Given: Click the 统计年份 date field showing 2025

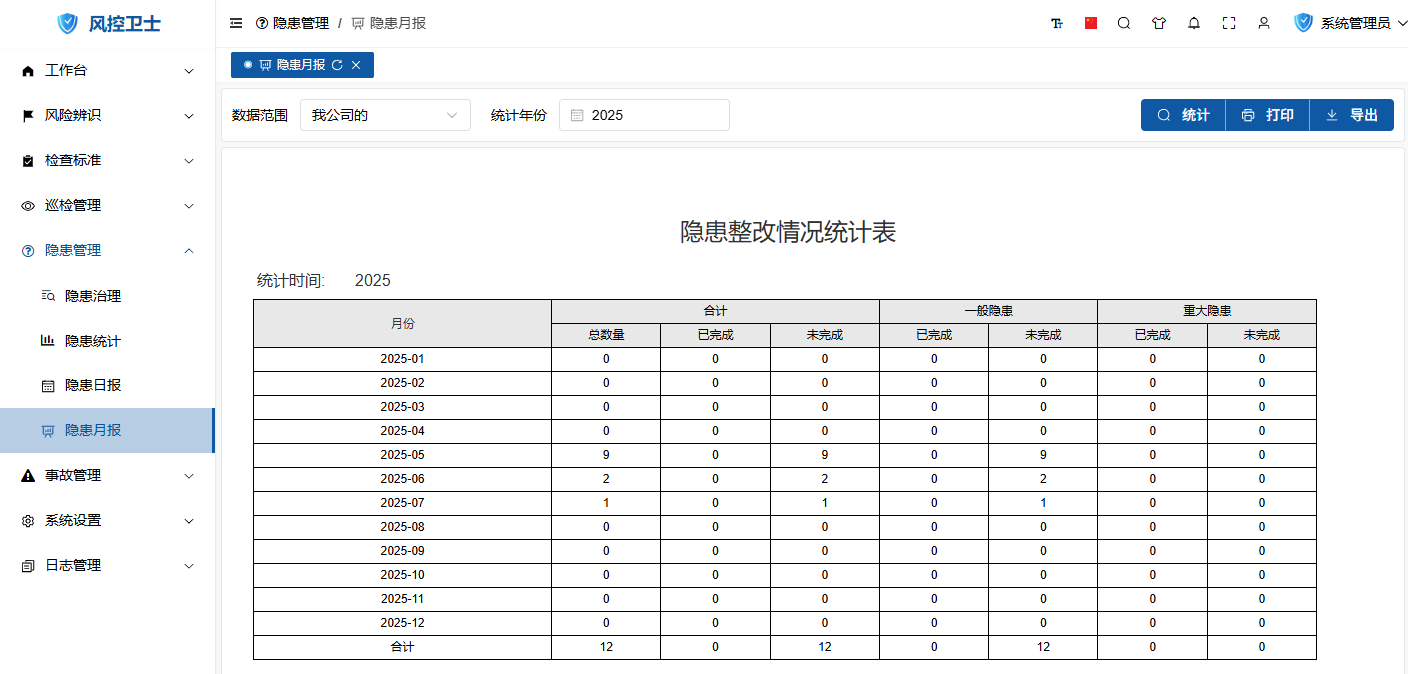Looking at the screenshot, I should click(x=644, y=115).
